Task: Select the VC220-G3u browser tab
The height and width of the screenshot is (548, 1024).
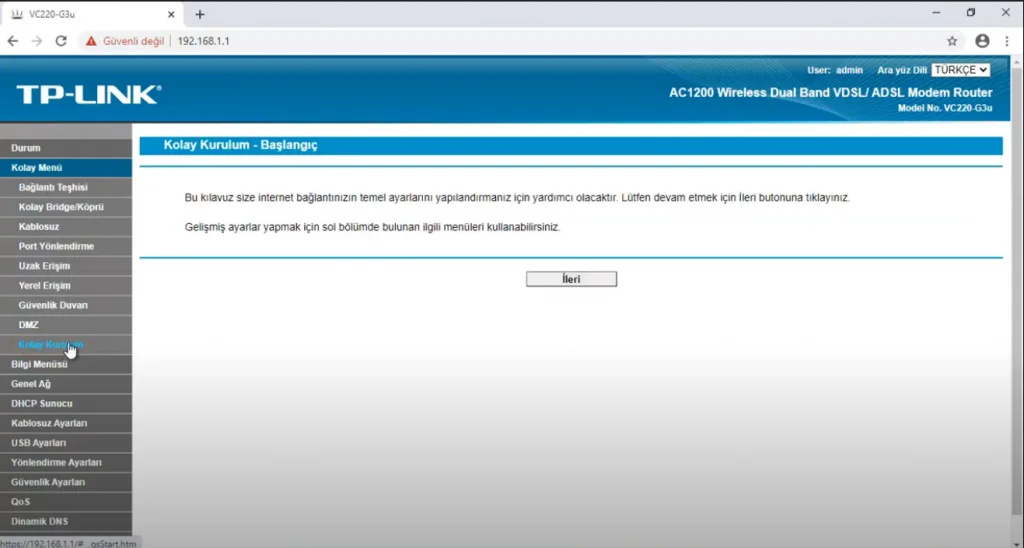Action: pyautogui.click(x=91, y=14)
